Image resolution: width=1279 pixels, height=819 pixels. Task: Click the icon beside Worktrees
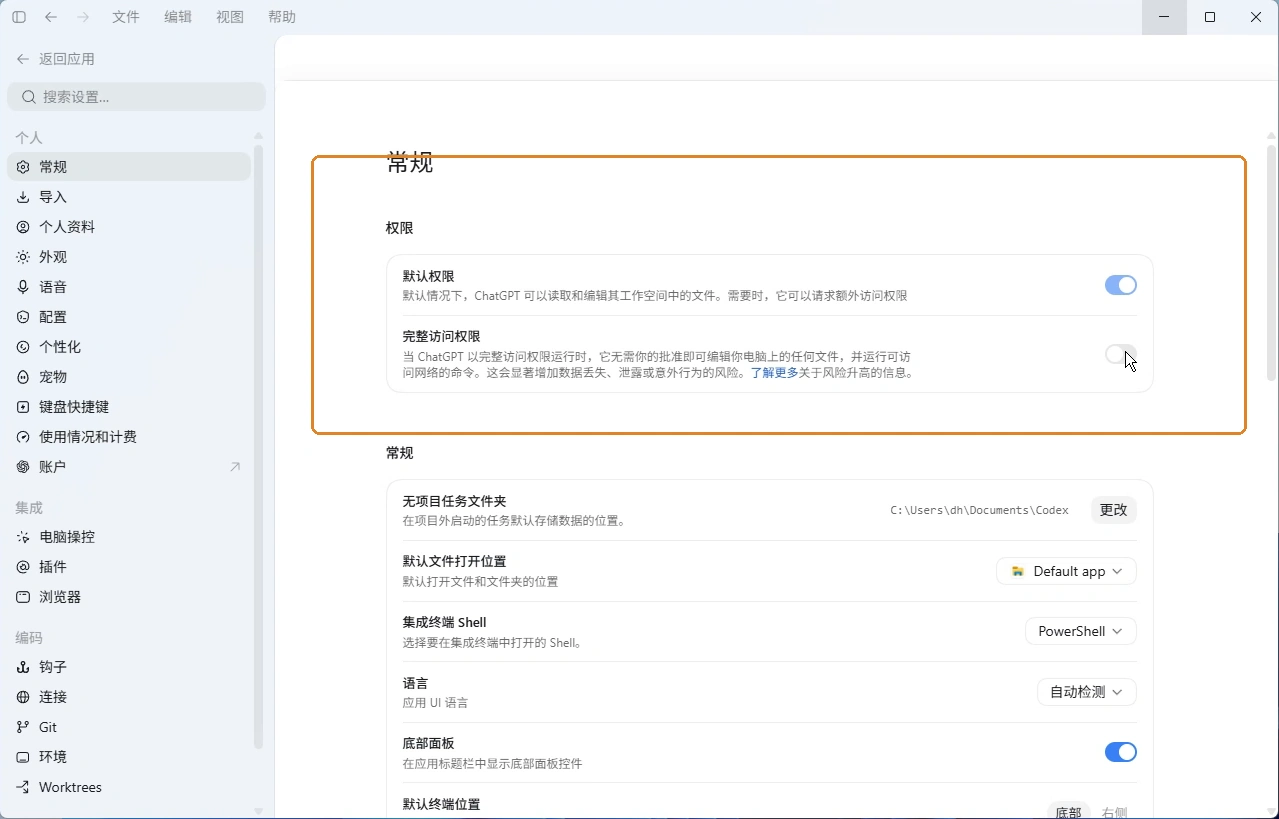23,787
